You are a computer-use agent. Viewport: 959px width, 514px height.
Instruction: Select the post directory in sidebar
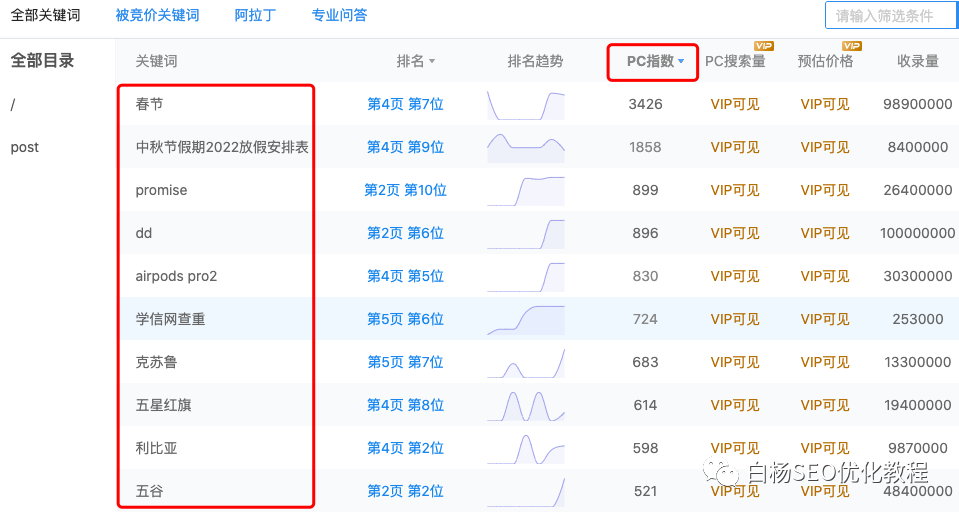pyautogui.click(x=24, y=147)
